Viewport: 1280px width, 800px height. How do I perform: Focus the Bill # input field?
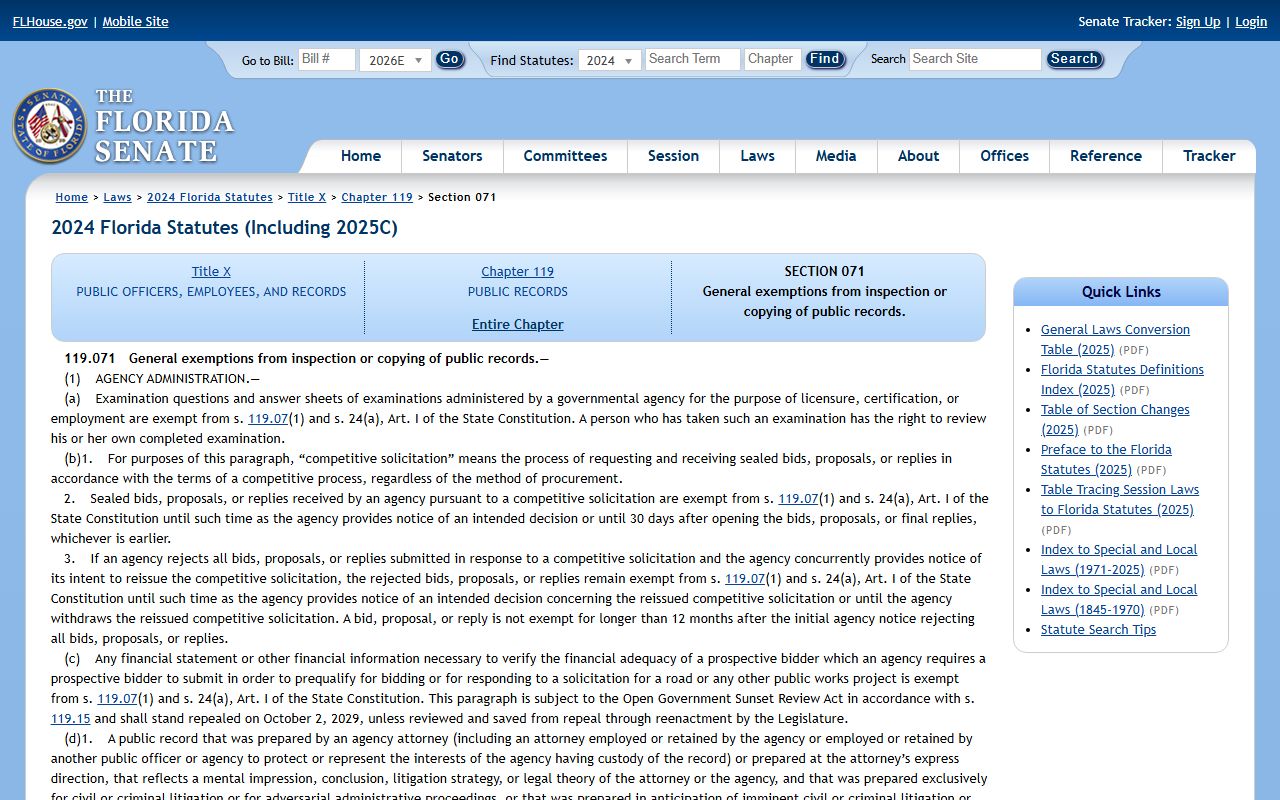pos(327,59)
